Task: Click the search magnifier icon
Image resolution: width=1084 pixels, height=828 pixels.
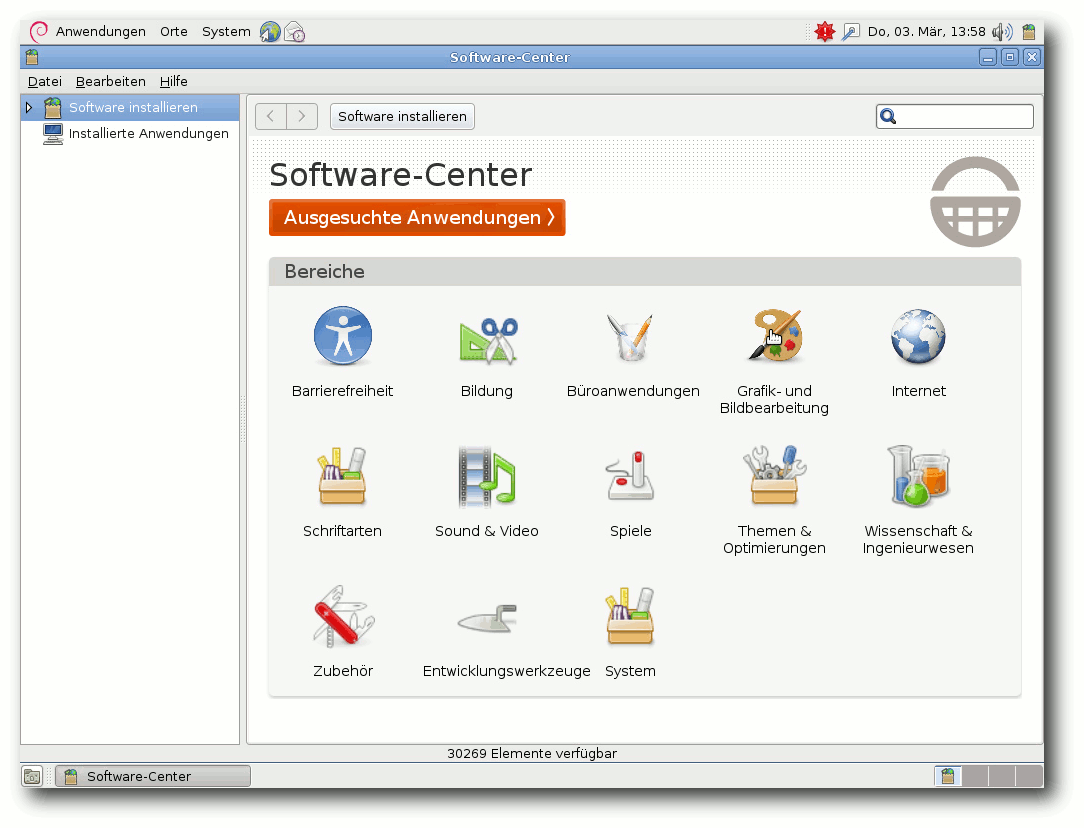Action: [888, 117]
